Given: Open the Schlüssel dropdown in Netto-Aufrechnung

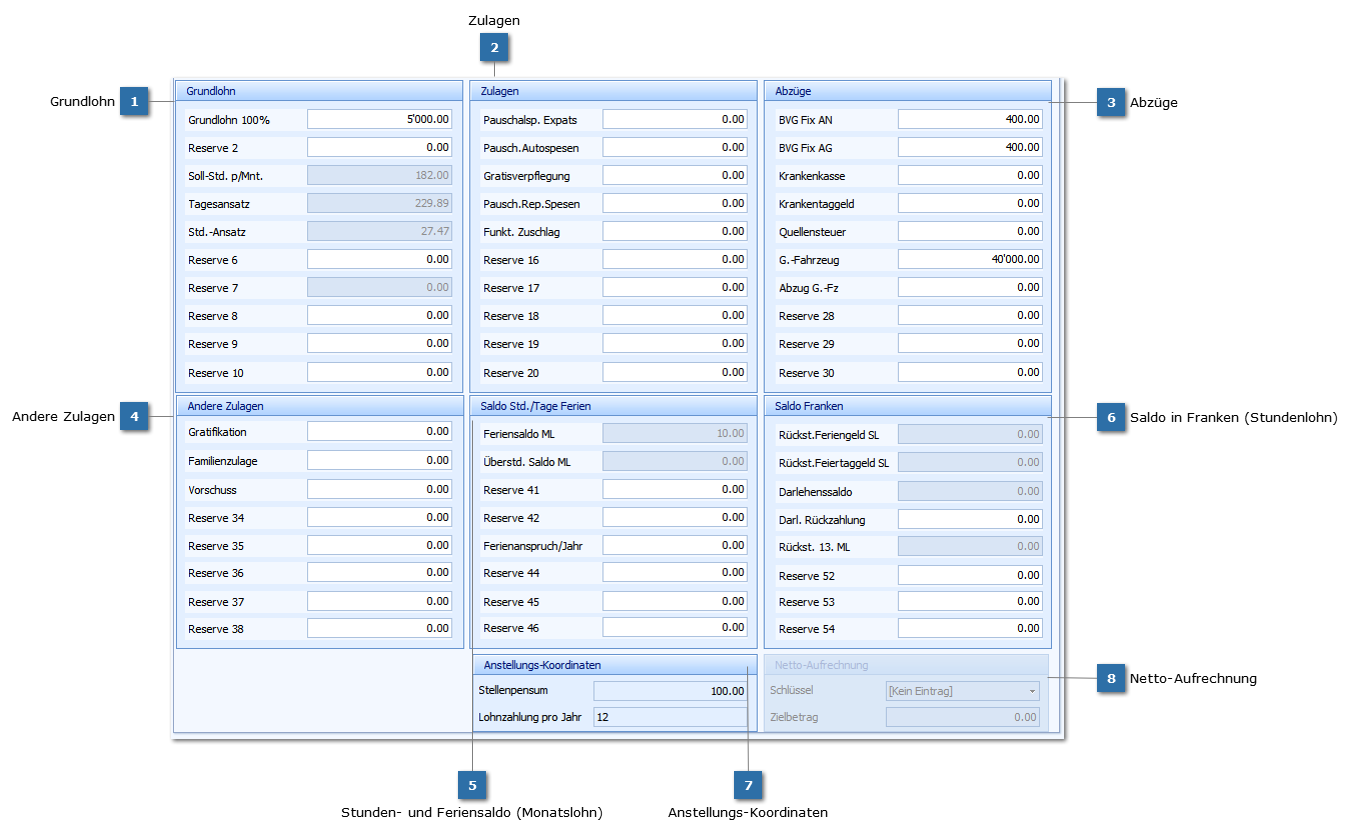Looking at the screenshot, I should point(1032,691).
